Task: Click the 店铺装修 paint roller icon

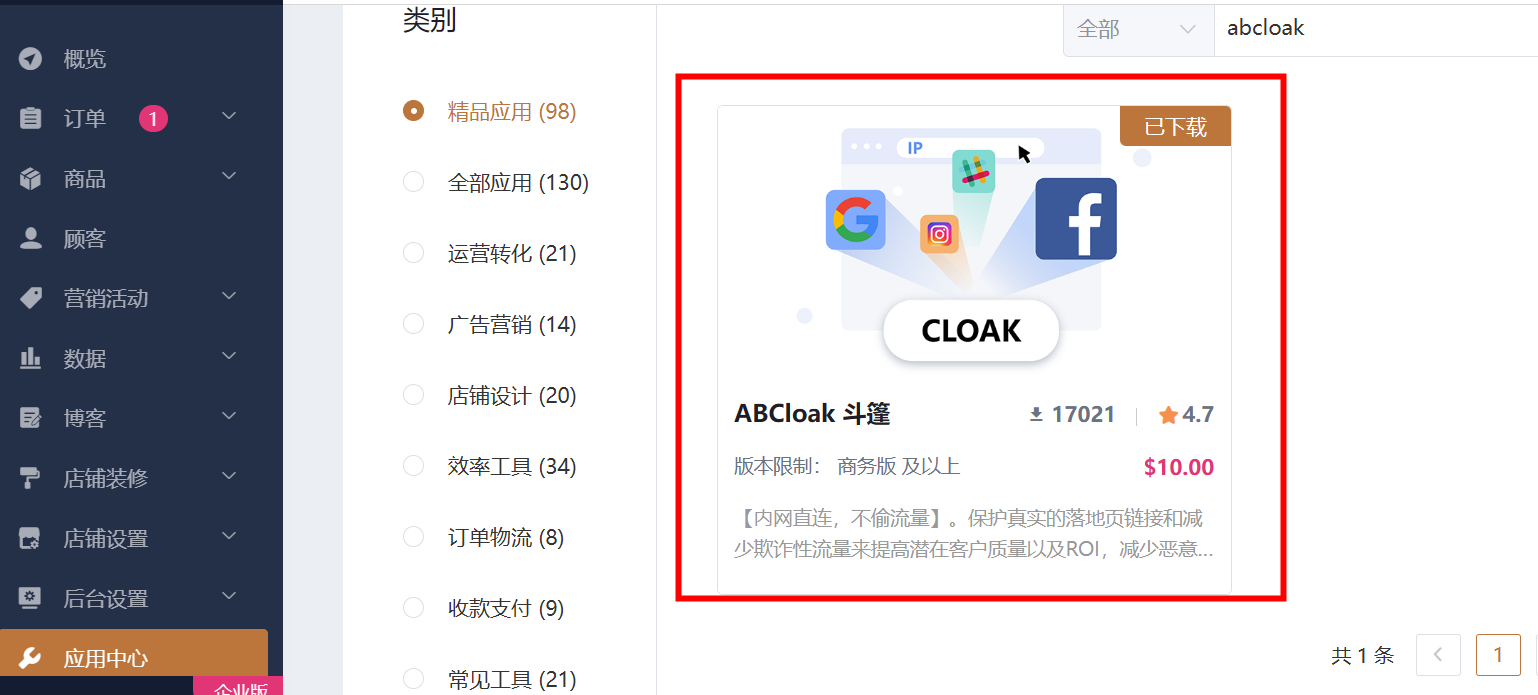Action: pyautogui.click(x=31, y=478)
